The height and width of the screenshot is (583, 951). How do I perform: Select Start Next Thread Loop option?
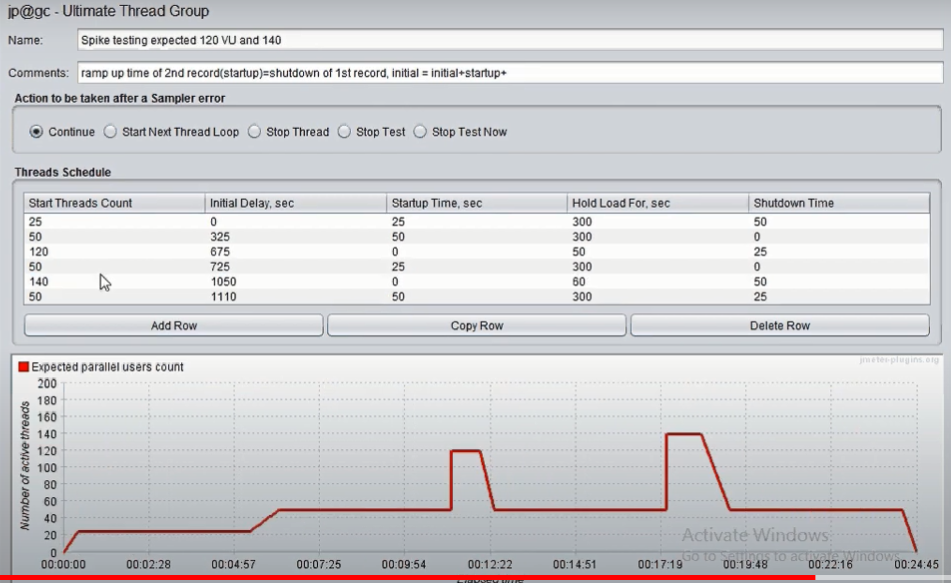point(110,132)
